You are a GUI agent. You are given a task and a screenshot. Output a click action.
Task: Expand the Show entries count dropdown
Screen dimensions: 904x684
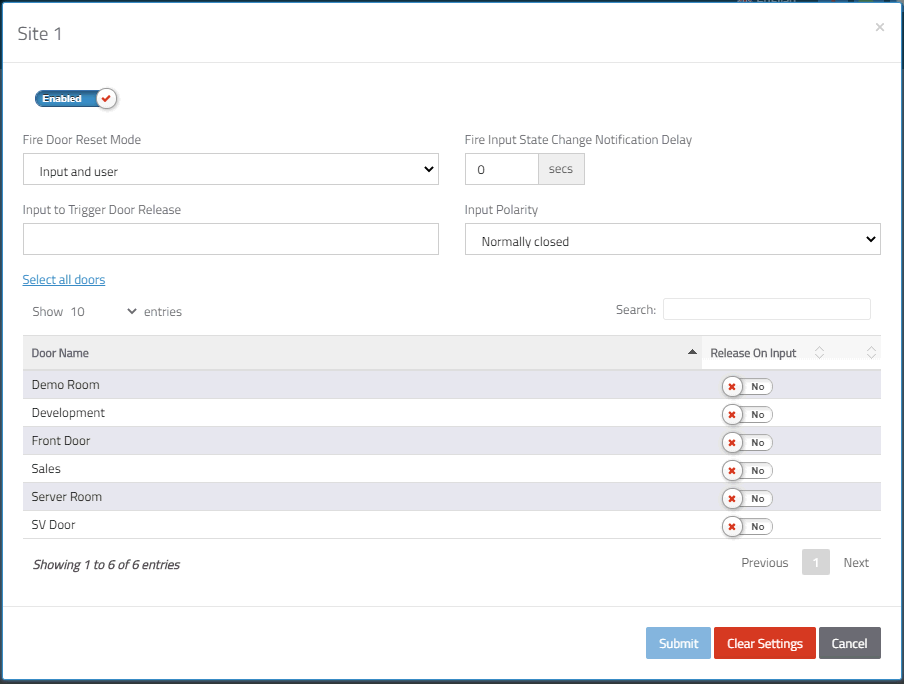(x=103, y=311)
